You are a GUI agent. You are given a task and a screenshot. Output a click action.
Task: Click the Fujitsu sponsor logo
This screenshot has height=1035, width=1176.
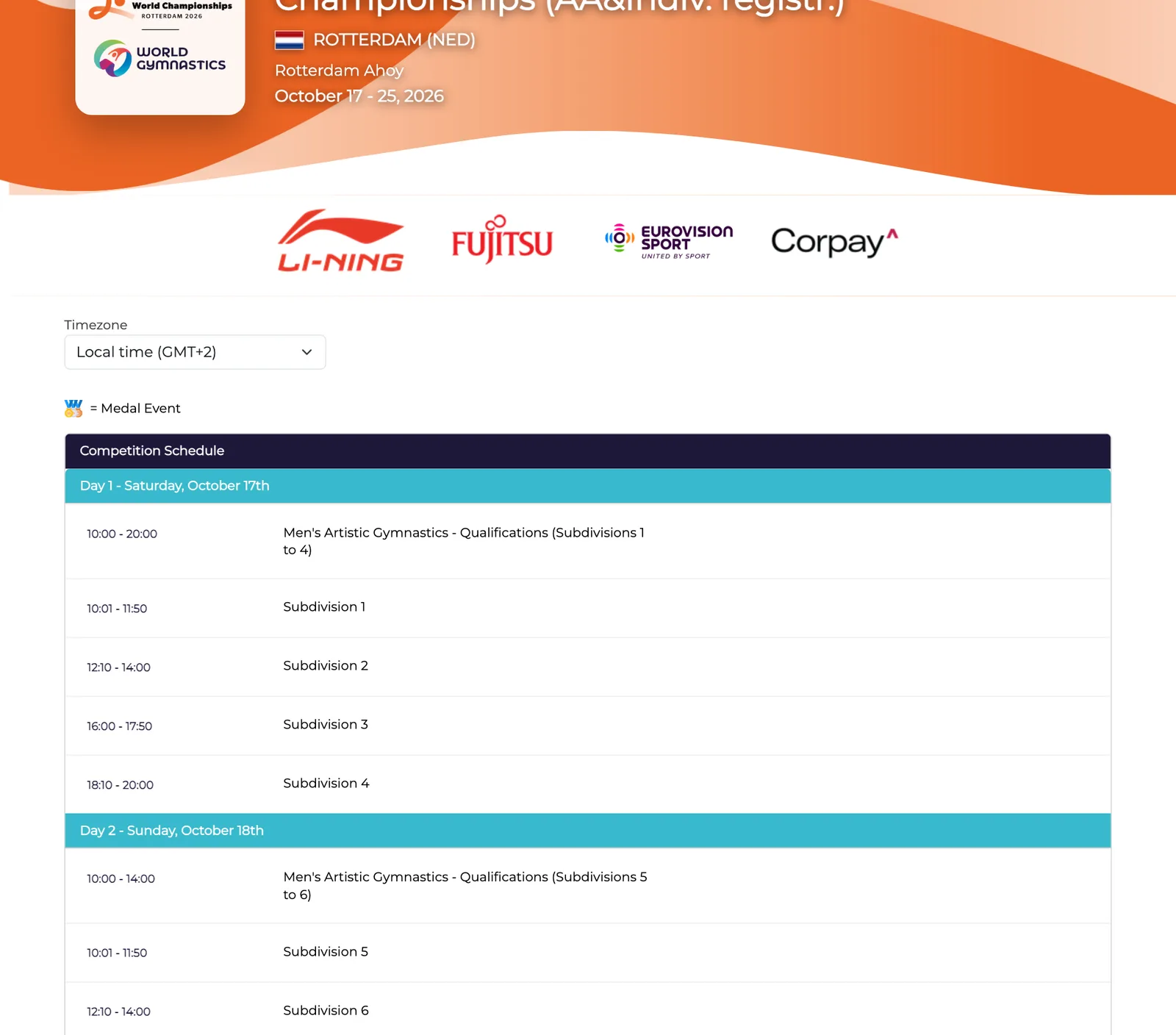(502, 240)
